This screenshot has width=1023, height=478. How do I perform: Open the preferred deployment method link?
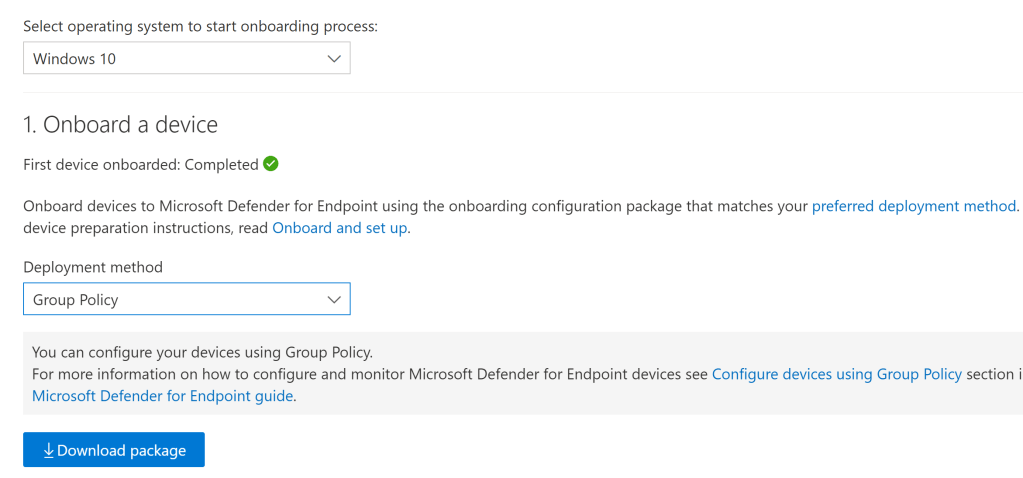click(x=913, y=206)
